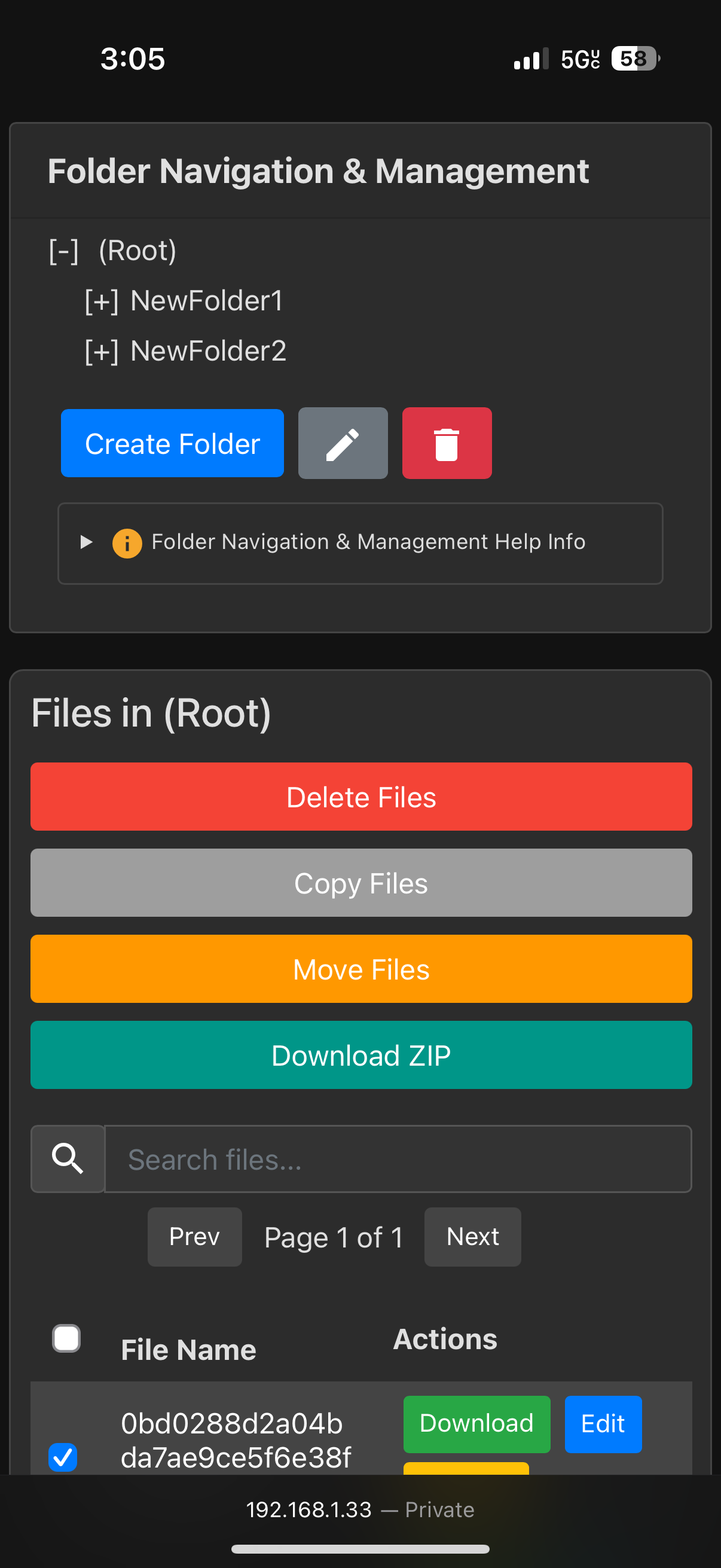Expand the NewFolder1 tree node

[101, 301]
